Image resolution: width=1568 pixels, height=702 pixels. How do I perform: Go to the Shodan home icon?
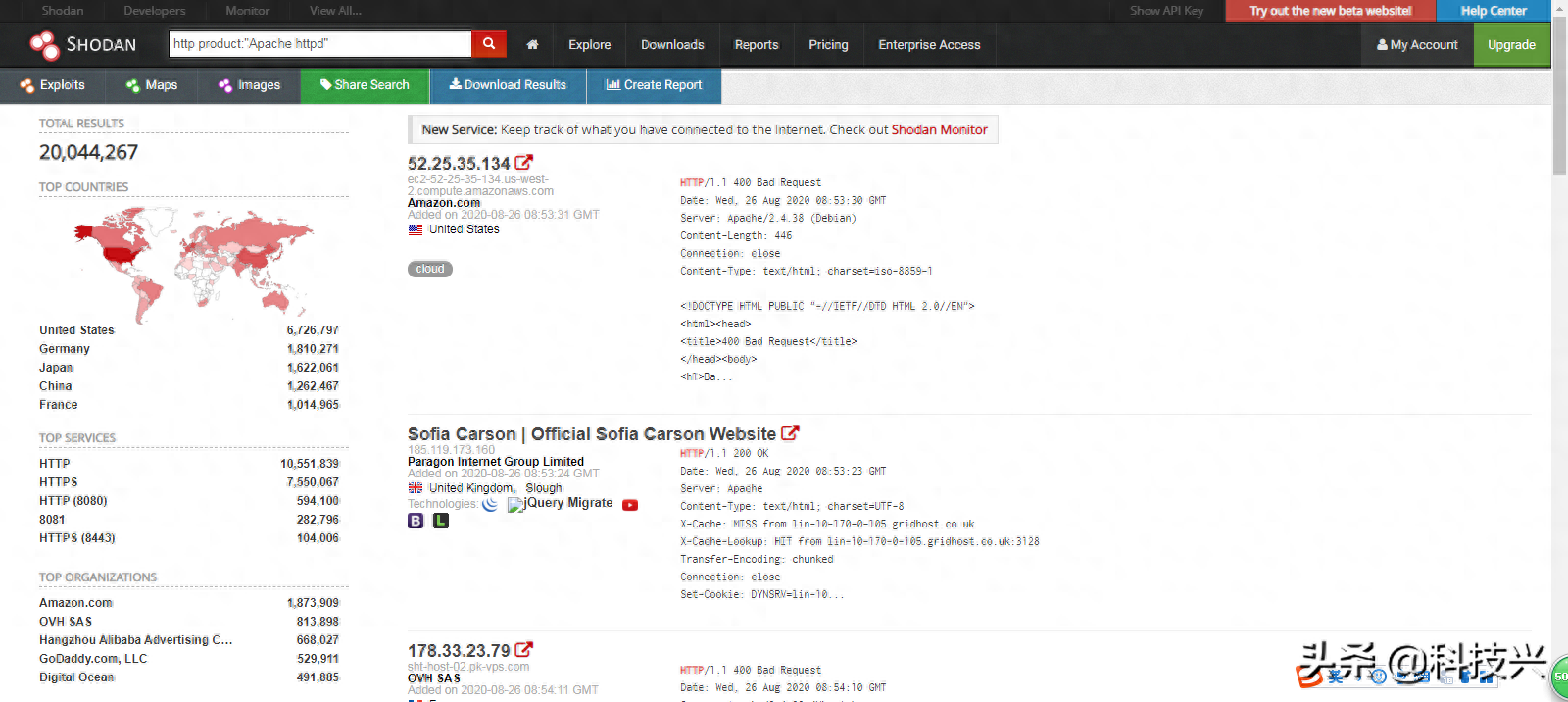pyautogui.click(x=532, y=45)
